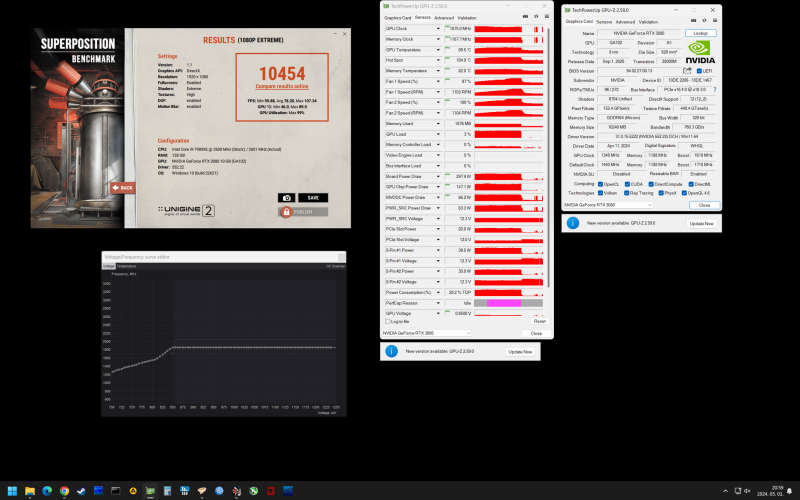Click the refresh icon in GPU-Z Sensors window
Image resolution: width=800 pixels, height=500 pixels.
pos(536,17)
